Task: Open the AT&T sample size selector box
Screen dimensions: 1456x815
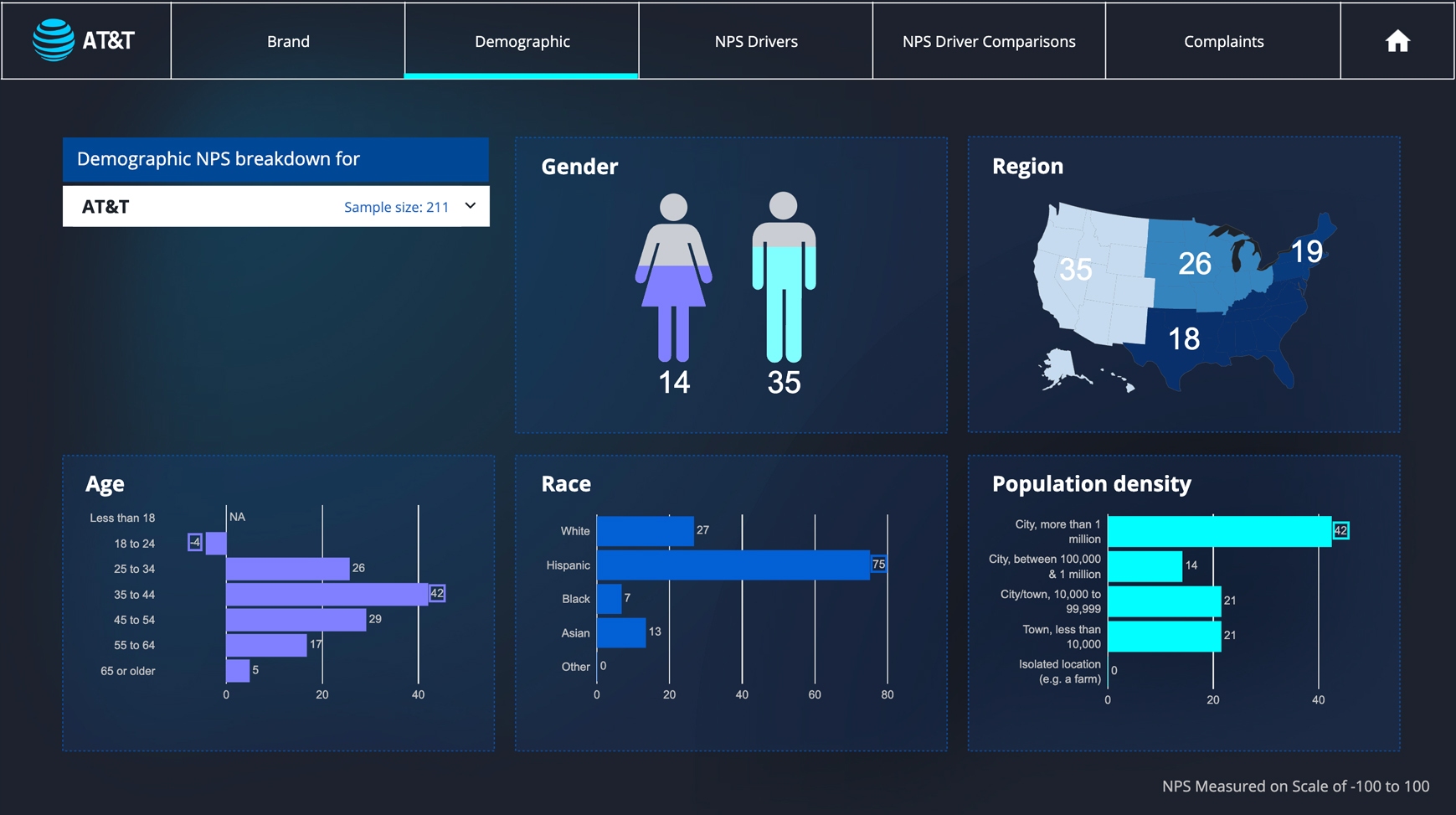Action: pyautogui.click(x=276, y=206)
